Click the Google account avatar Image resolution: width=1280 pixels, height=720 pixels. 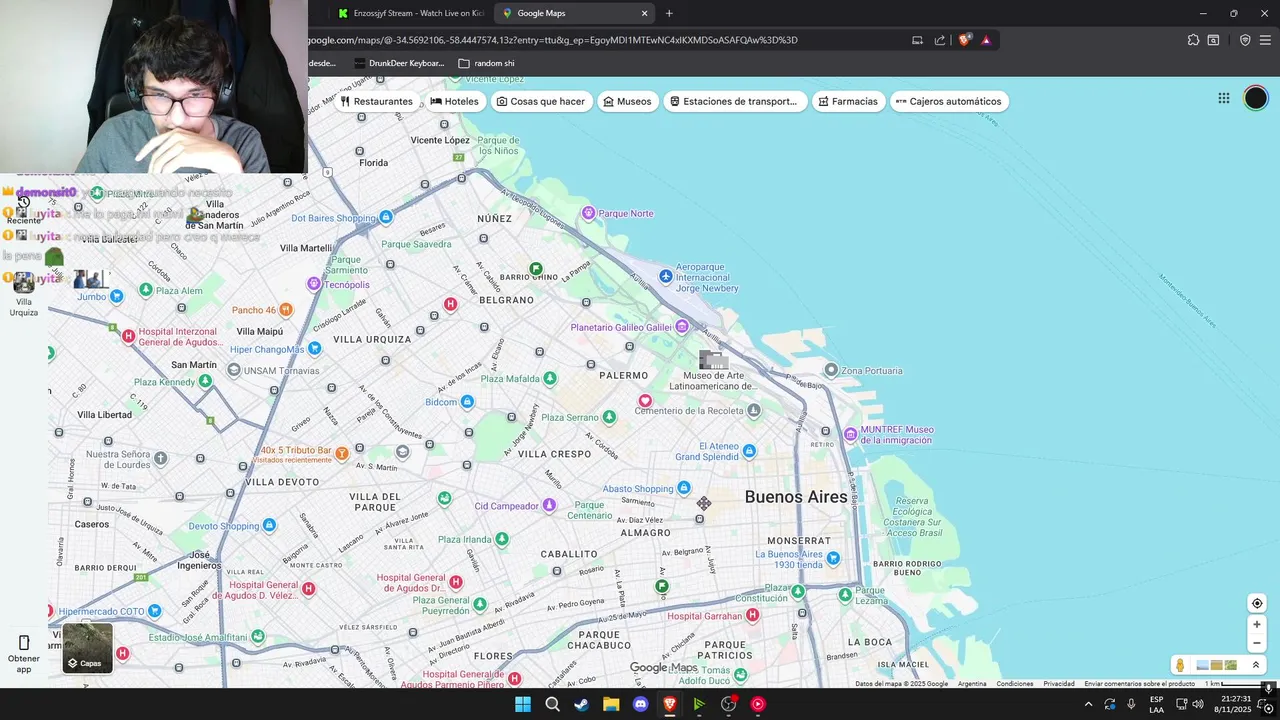[1255, 98]
